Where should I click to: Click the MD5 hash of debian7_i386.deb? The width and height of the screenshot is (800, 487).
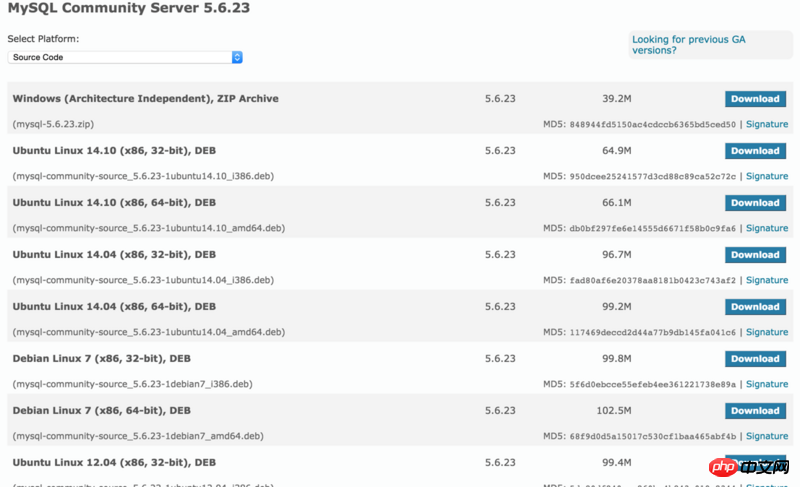[x=653, y=385]
